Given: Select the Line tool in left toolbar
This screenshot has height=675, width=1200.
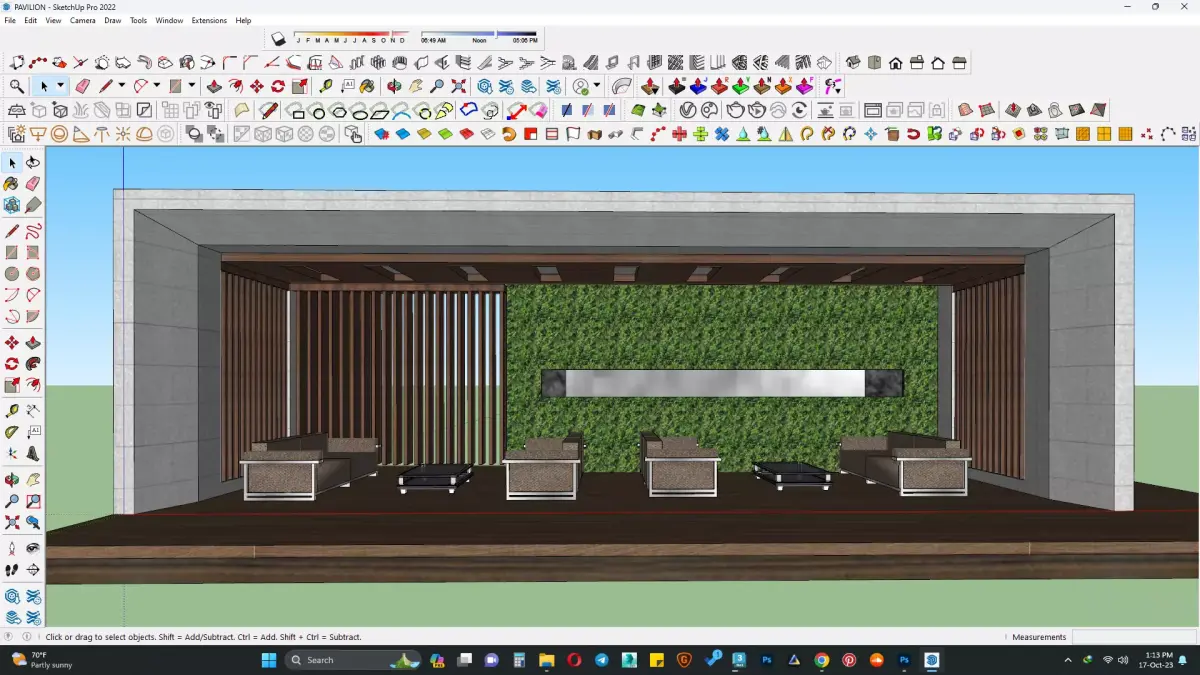Looking at the screenshot, I should (12, 232).
